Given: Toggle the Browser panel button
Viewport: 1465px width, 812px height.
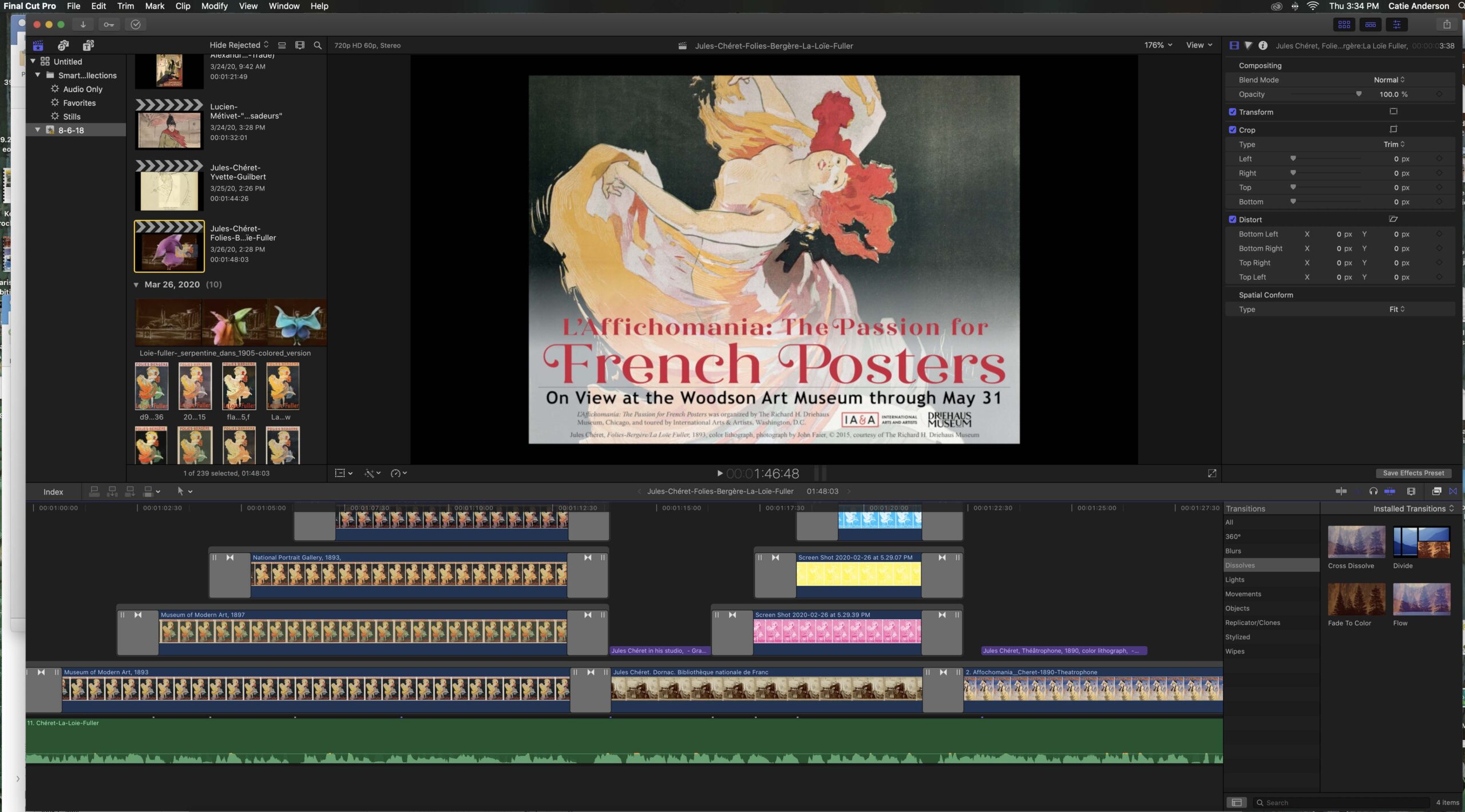Looking at the screenshot, I should (1344, 25).
